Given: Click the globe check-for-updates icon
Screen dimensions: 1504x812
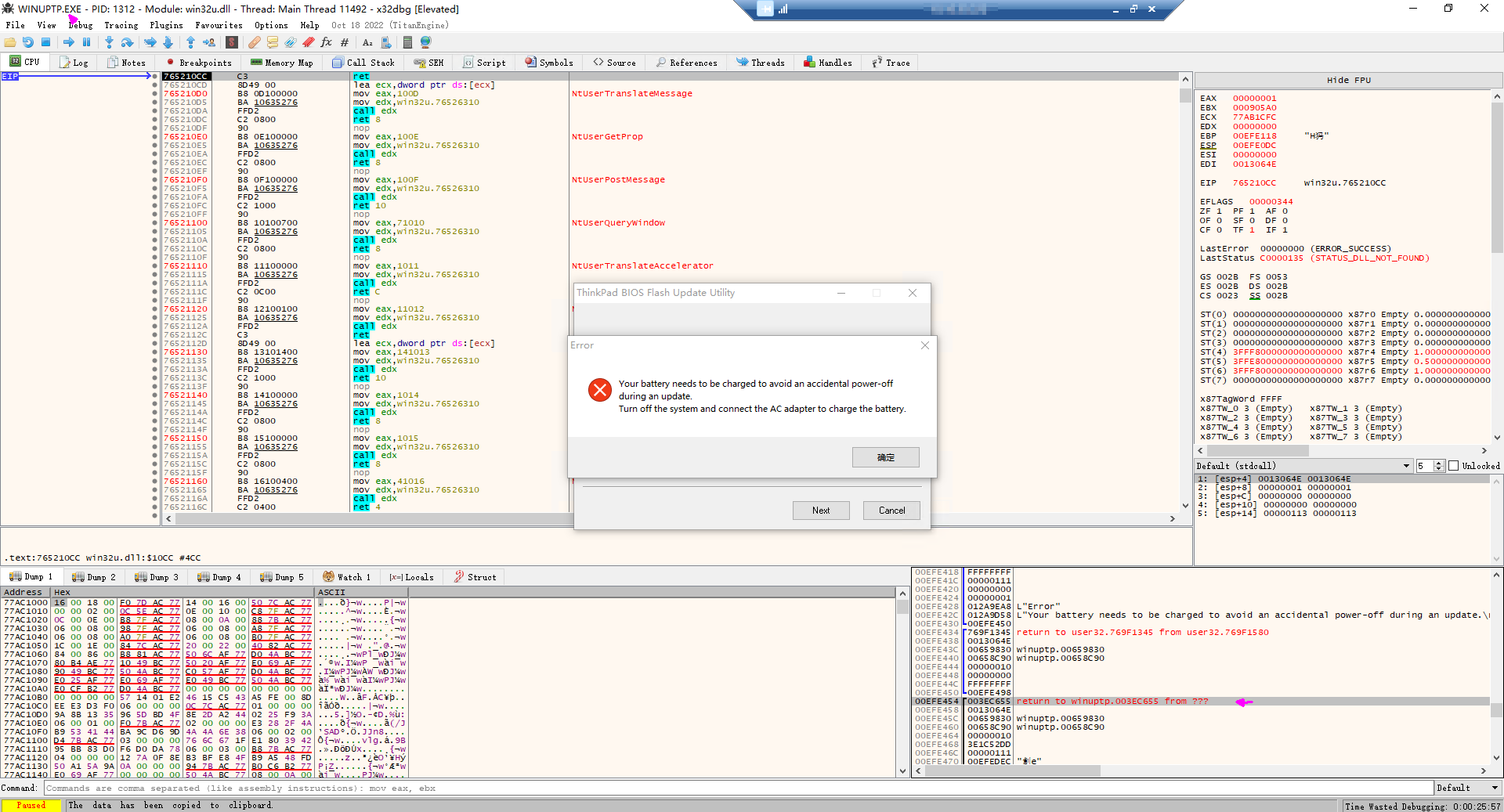Looking at the screenshot, I should point(426,42).
